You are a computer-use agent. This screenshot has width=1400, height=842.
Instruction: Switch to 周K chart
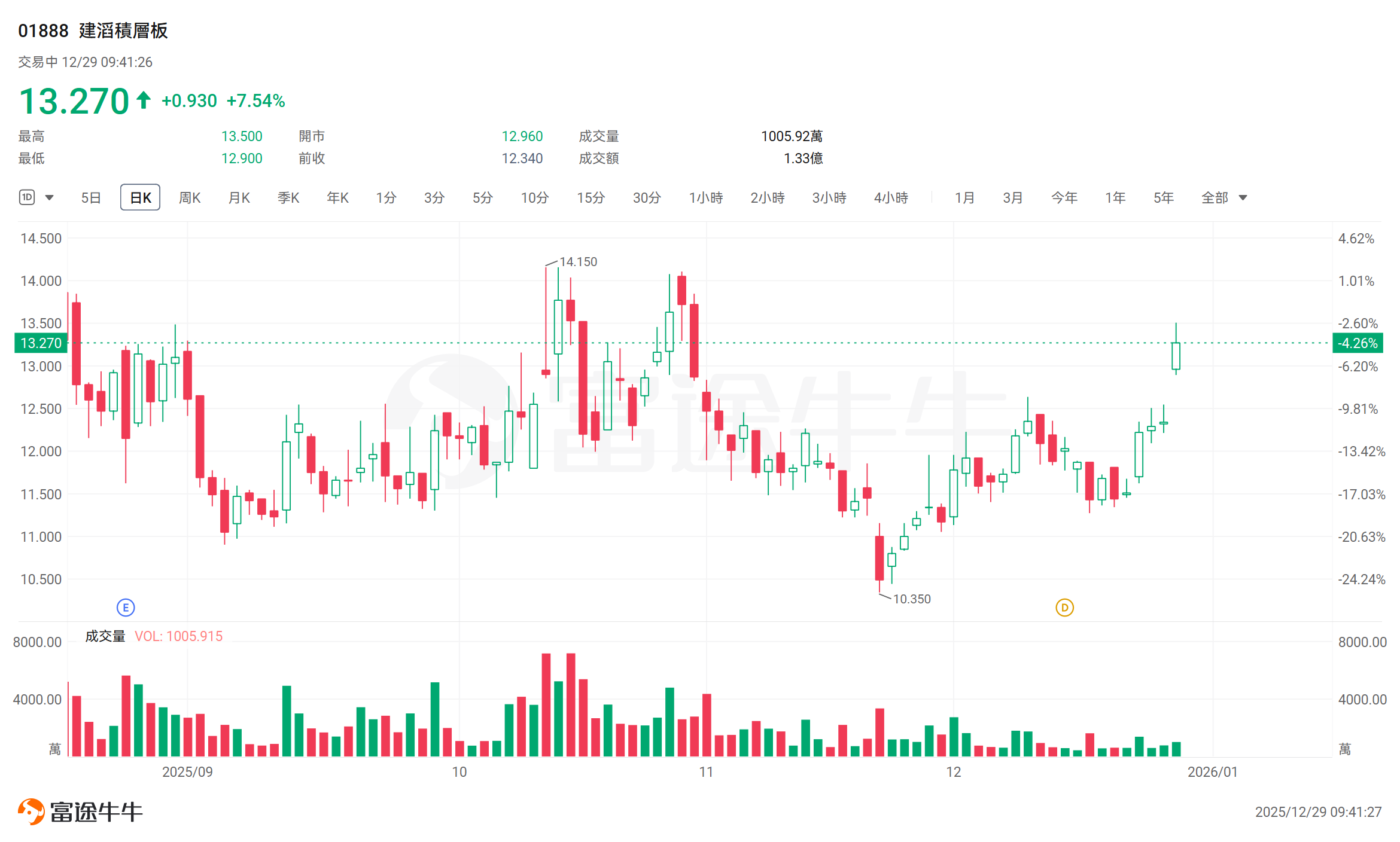tap(190, 197)
